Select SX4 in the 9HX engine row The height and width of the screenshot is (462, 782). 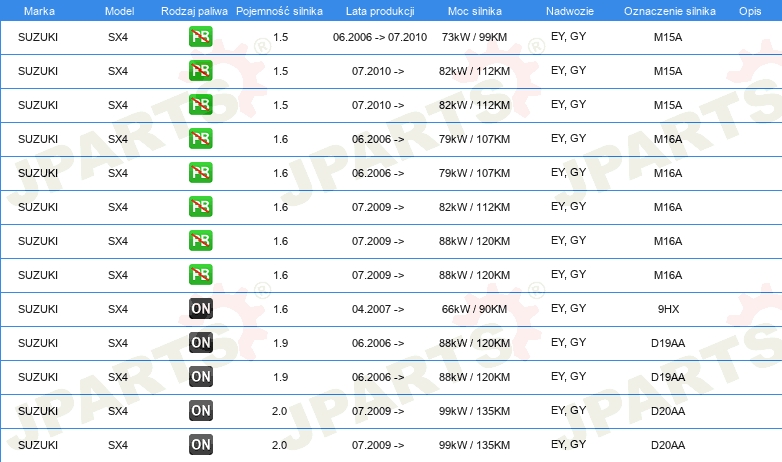coord(118,309)
